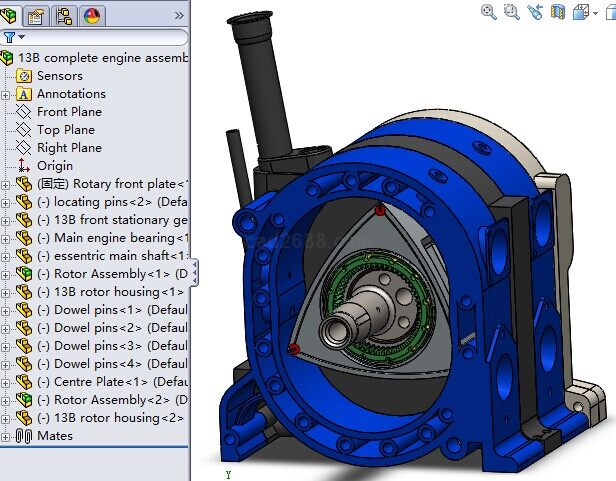616x481 pixels.
Task: Select the Zoom to Area tool
Action: tap(512, 12)
